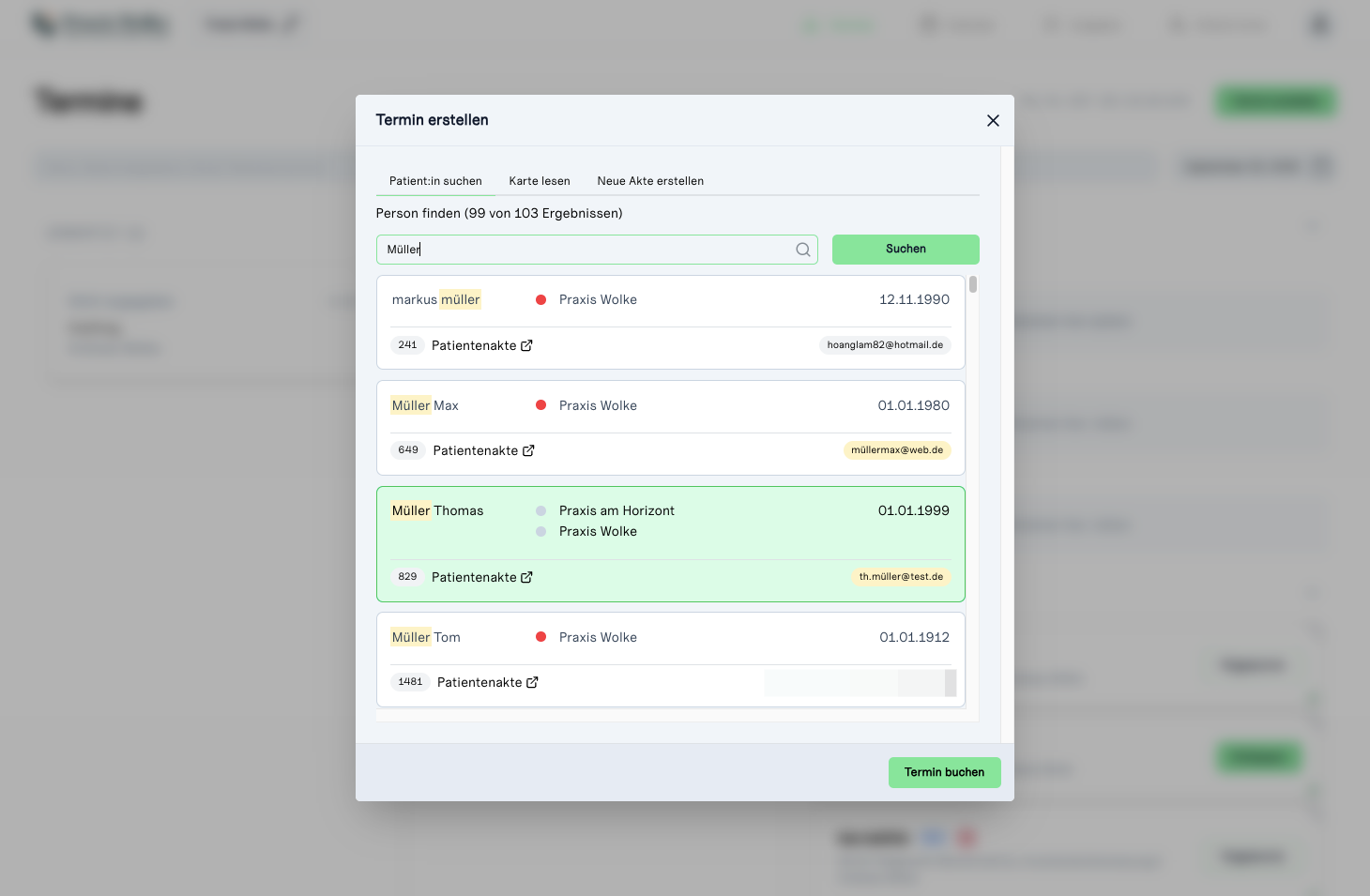Click red status dot for markus müller
Screen dimensions: 1370x896
[540, 300]
